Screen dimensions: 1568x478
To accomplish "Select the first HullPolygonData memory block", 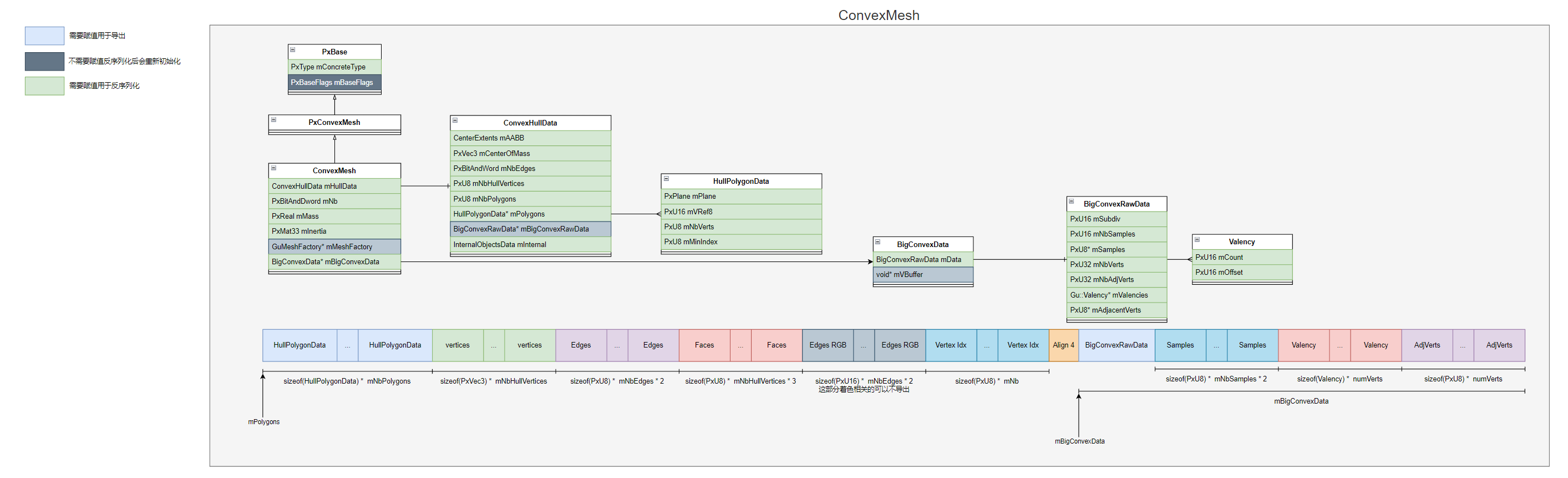I will (299, 345).
